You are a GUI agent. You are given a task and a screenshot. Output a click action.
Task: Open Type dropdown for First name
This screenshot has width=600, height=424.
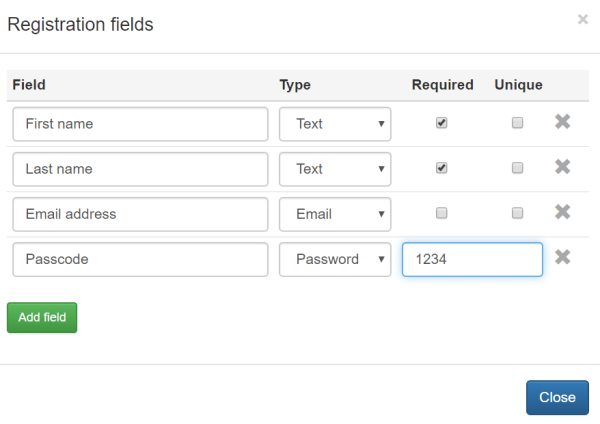point(335,124)
